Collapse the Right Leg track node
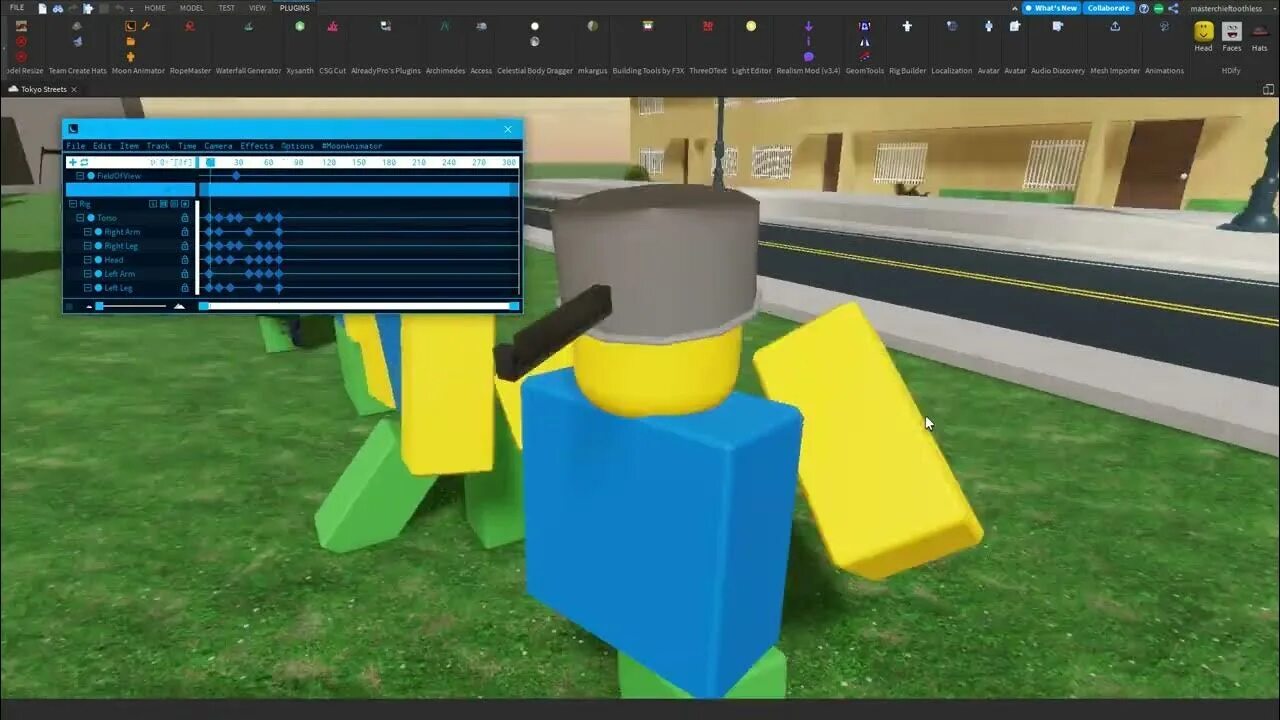 88,246
